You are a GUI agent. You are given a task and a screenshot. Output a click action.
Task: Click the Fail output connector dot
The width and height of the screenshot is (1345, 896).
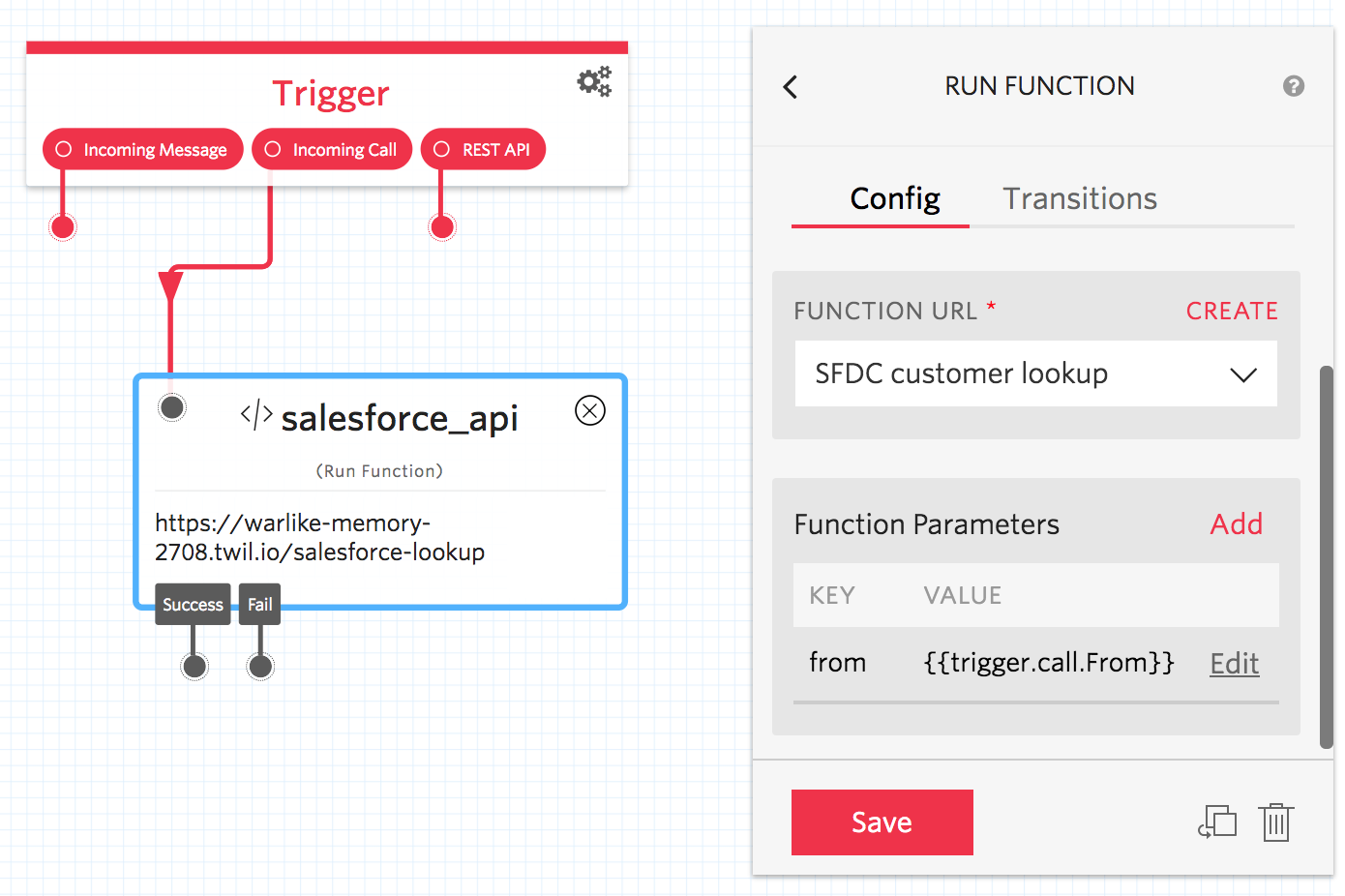[260, 667]
